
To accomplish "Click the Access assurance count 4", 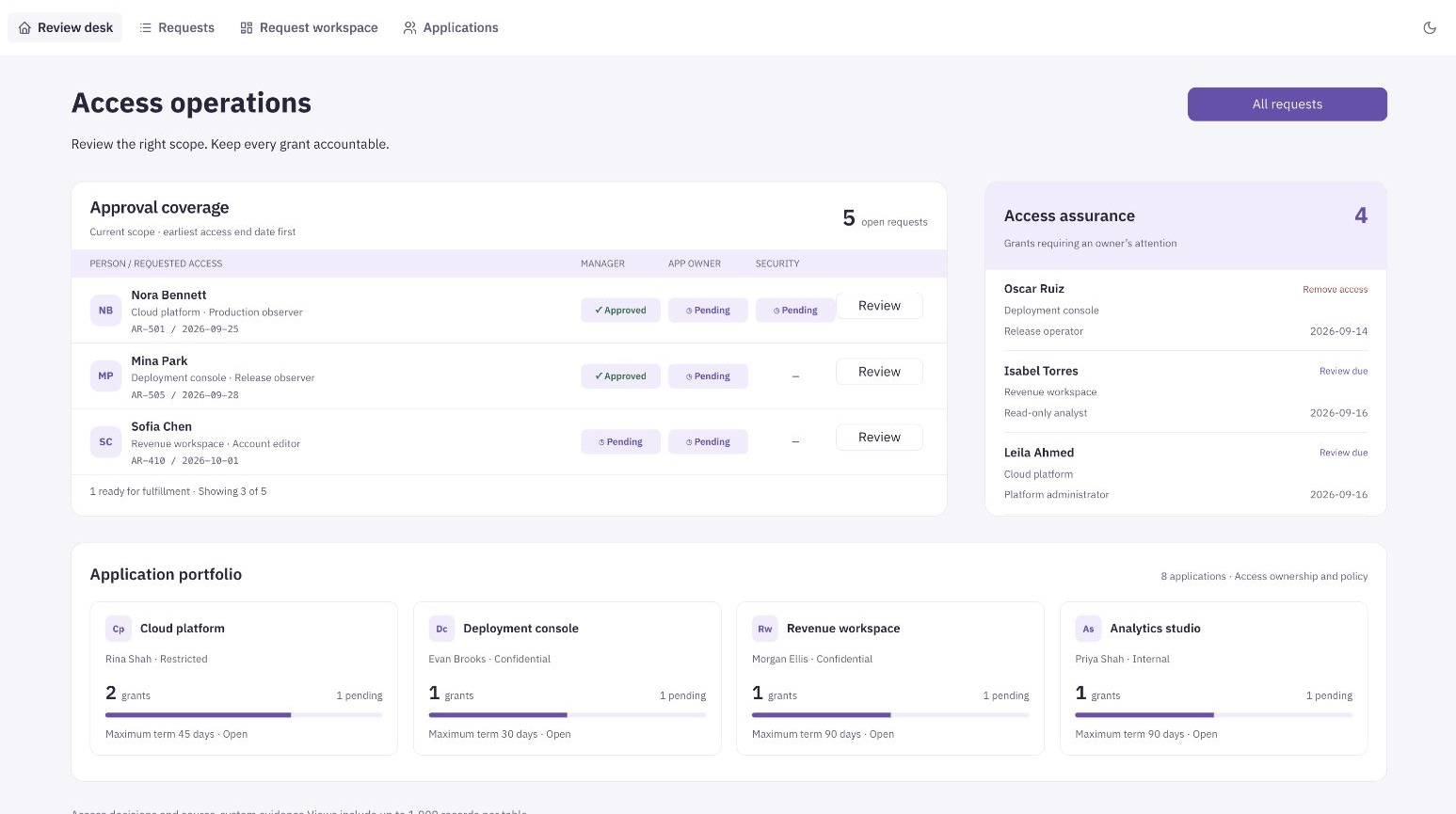I will (x=1361, y=215).
